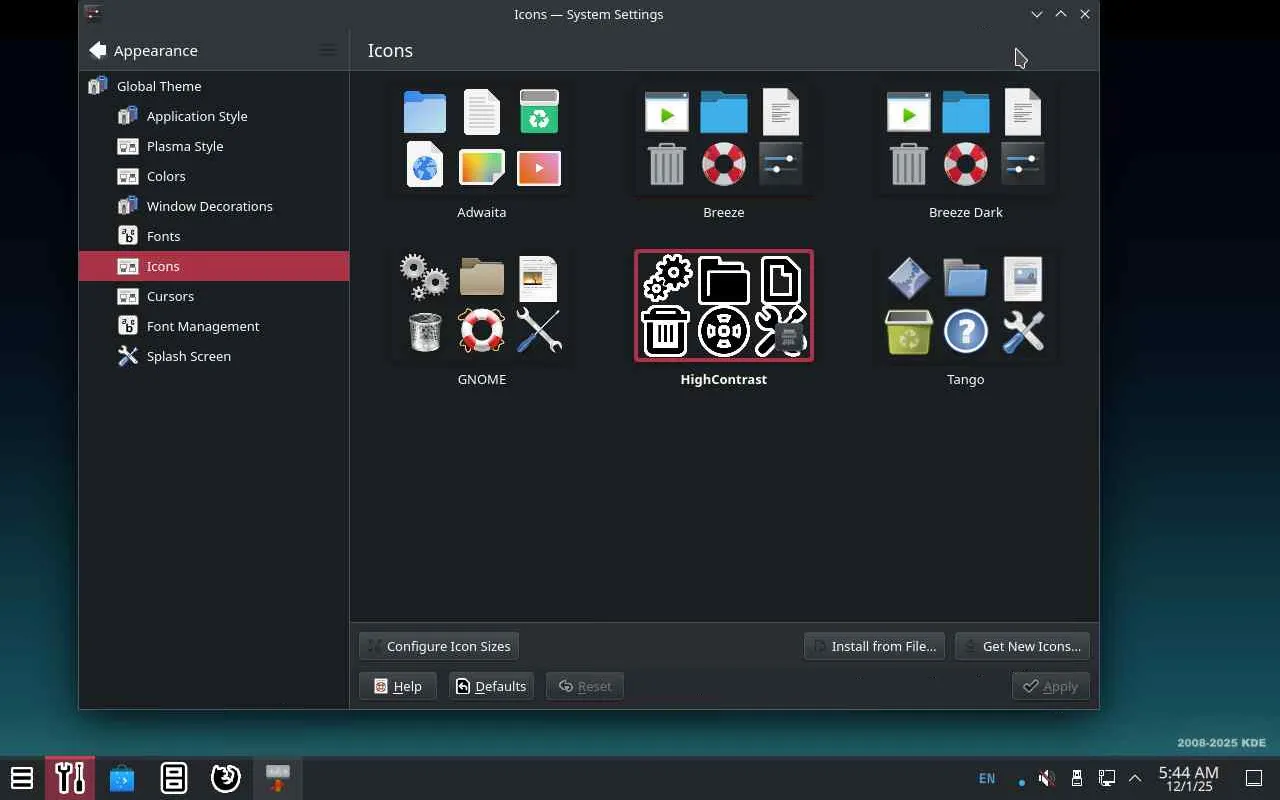1280x800 pixels.
Task: Open the muted volume tray icon
Action: pyautogui.click(x=1047, y=779)
